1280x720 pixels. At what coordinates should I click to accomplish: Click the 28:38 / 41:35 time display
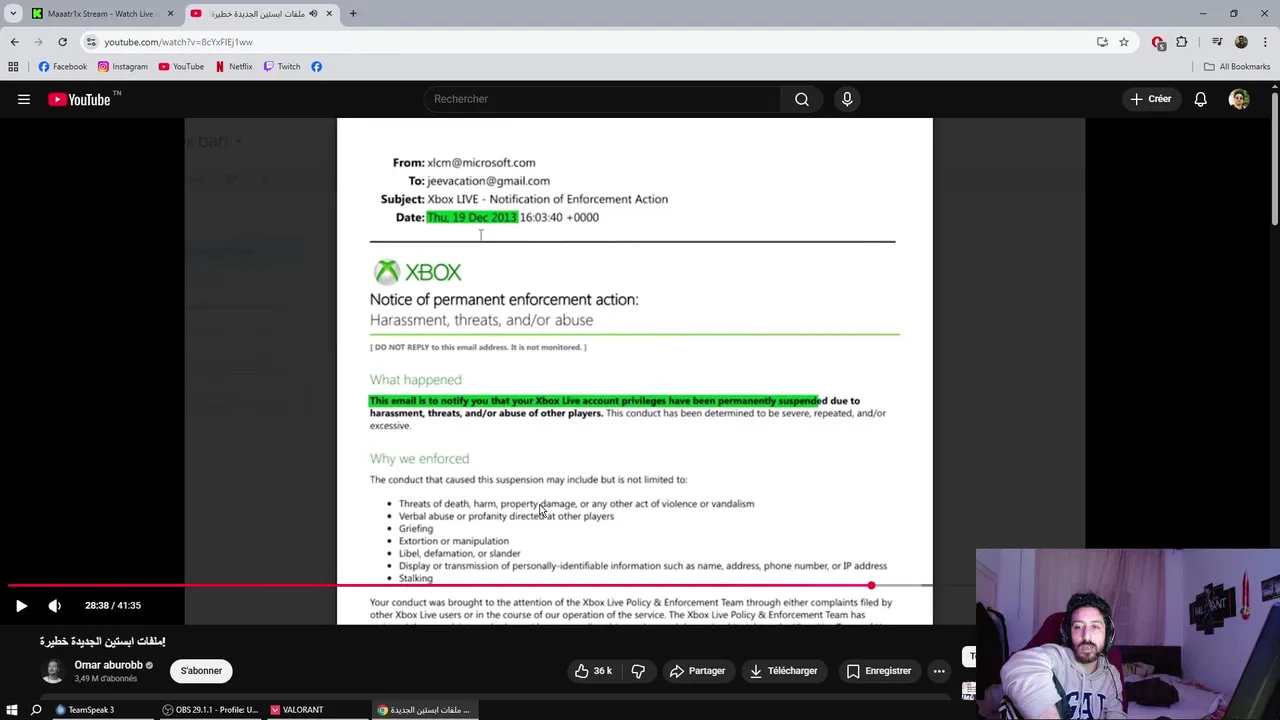pyautogui.click(x=113, y=605)
